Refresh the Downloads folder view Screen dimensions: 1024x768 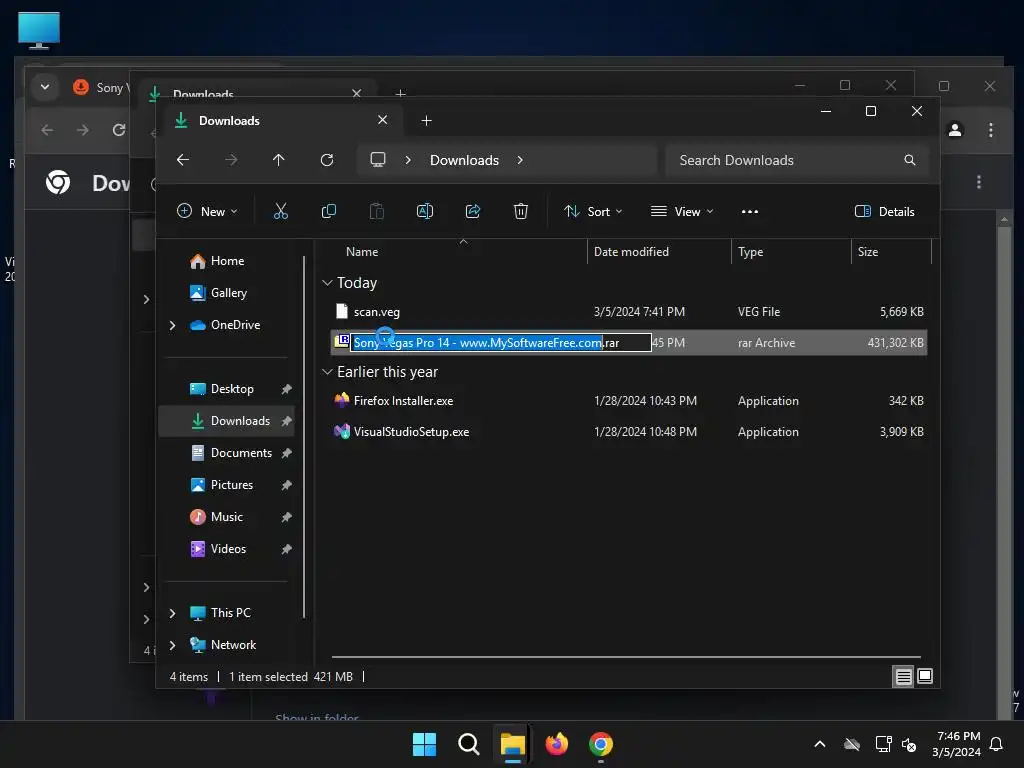[x=327, y=160]
